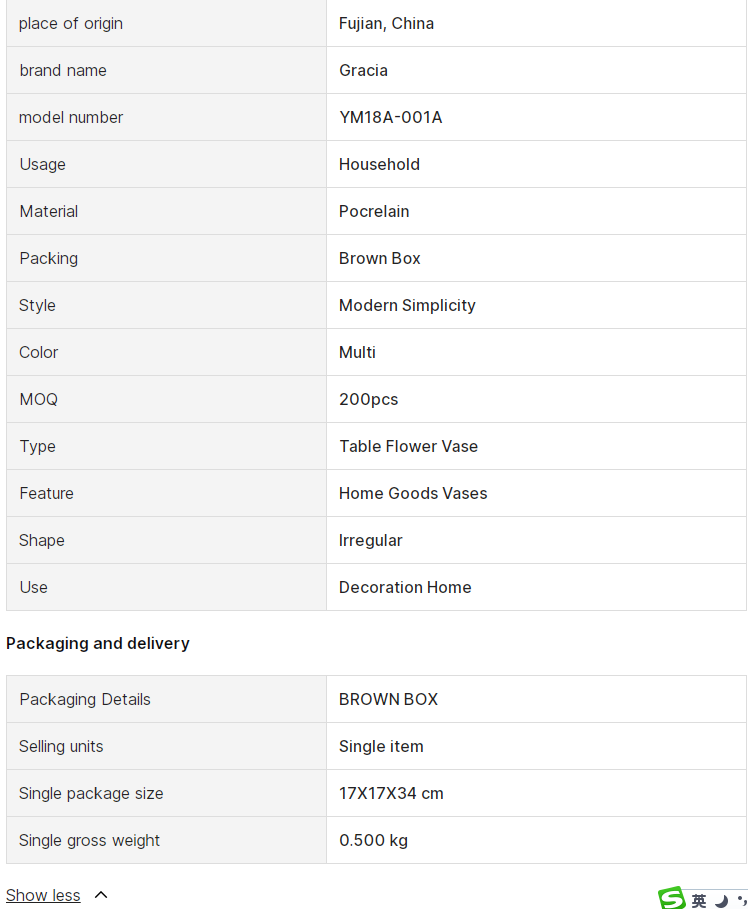748x909 pixels.
Task: Toggle the 英 English input mode
Action: (x=699, y=901)
